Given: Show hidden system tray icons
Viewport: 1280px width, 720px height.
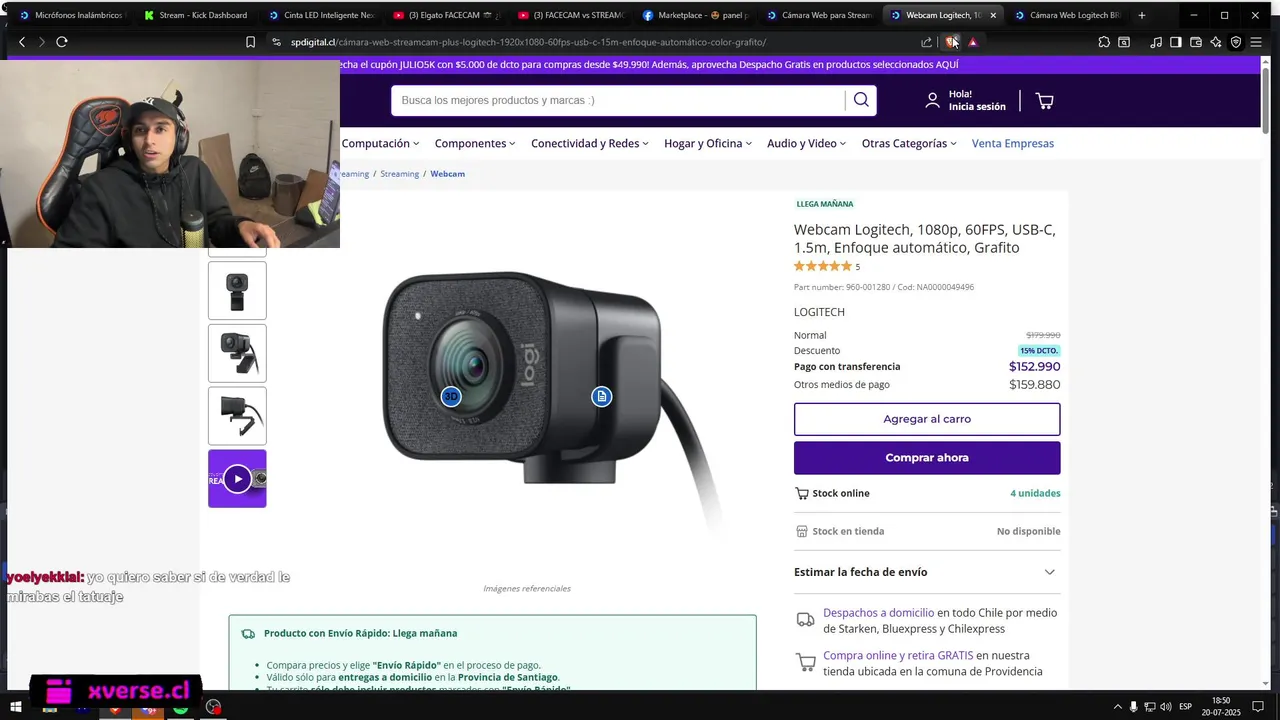Looking at the screenshot, I should (x=1118, y=707).
